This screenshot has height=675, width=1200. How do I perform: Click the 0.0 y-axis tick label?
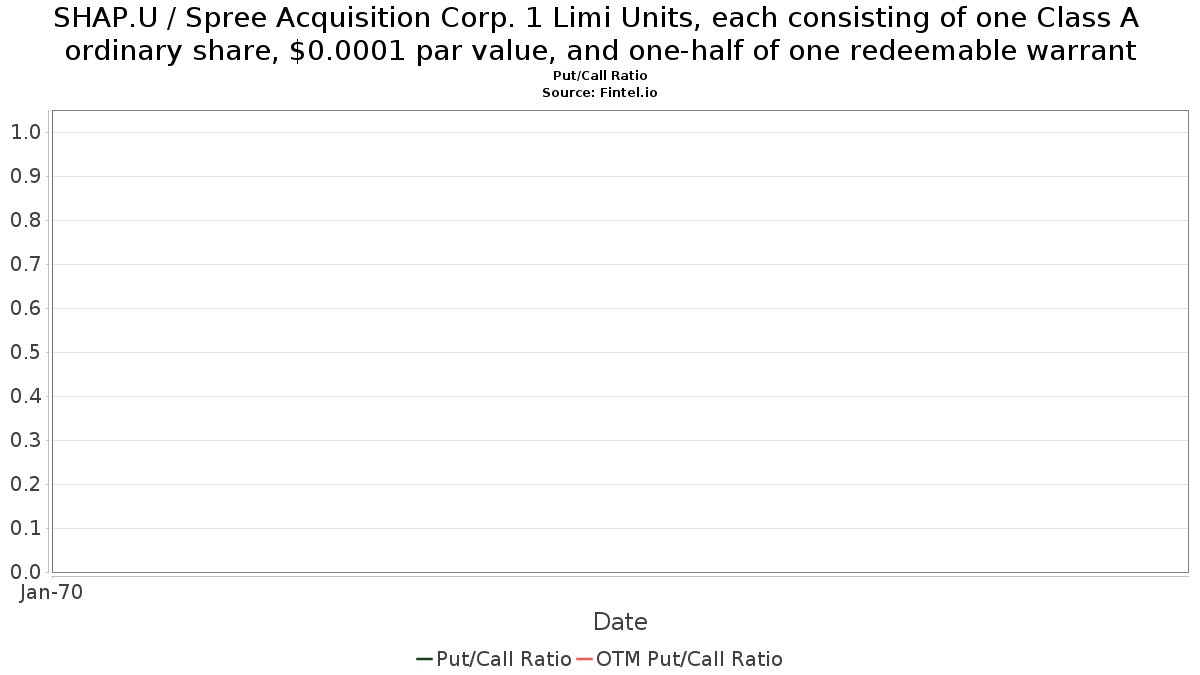pyautogui.click(x=25, y=572)
